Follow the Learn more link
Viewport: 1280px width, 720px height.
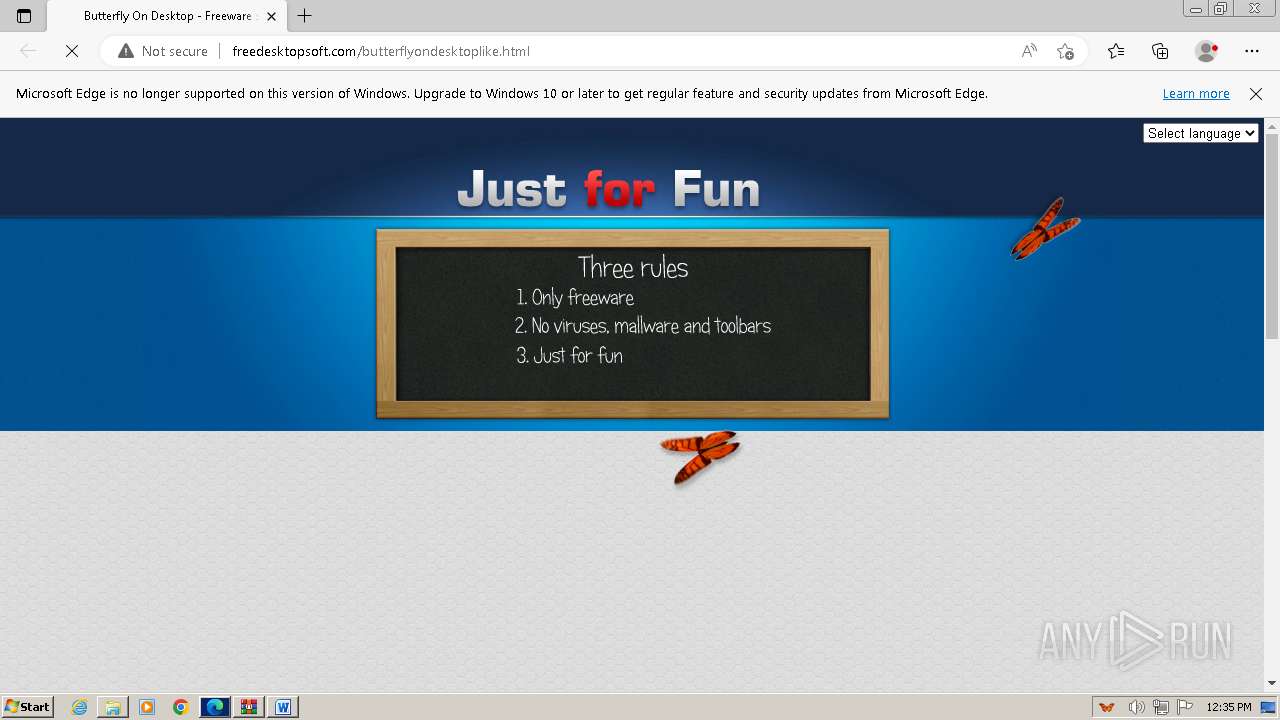[1196, 94]
